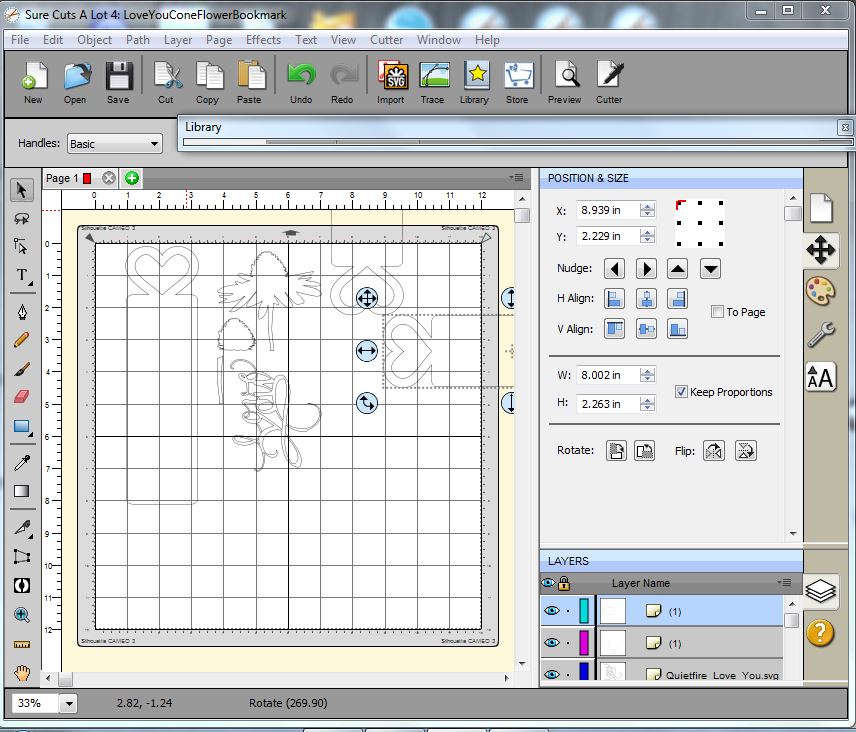The image size is (856, 732).
Task: Select the Eraser tool
Action: coord(22,397)
